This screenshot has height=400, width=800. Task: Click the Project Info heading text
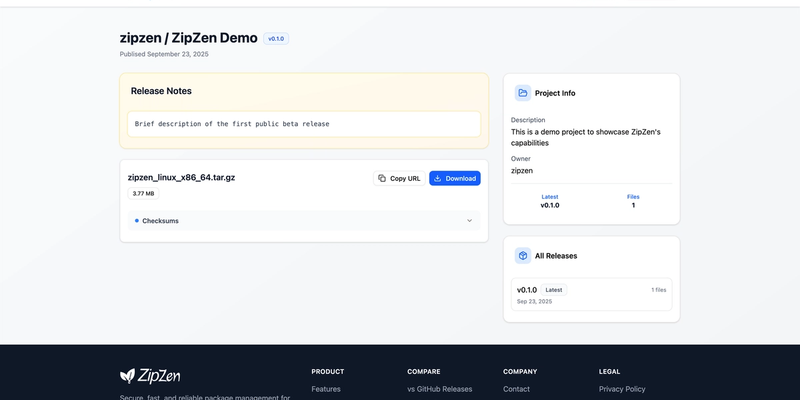555,93
